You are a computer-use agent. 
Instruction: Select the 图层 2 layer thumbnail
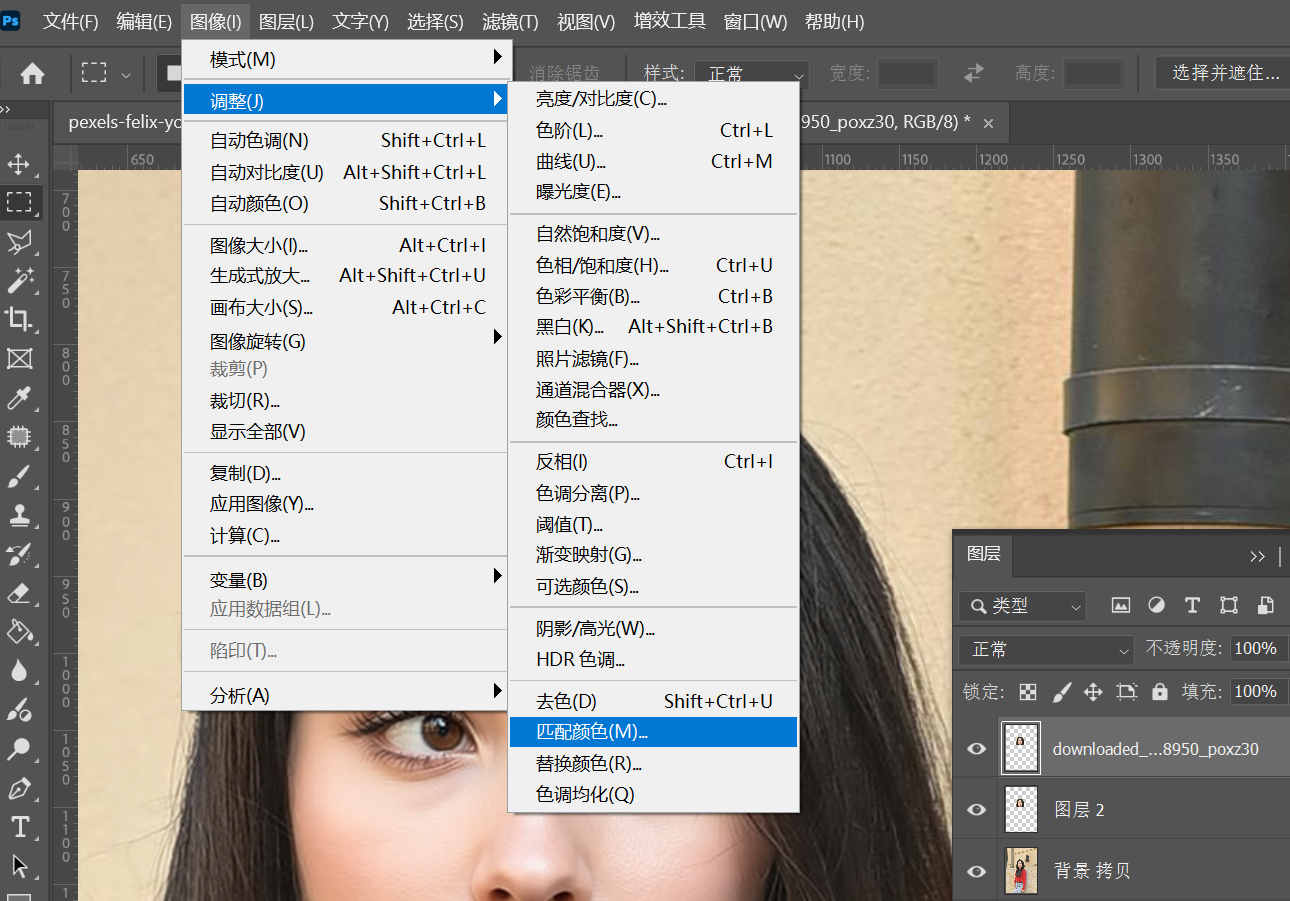(x=1020, y=810)
